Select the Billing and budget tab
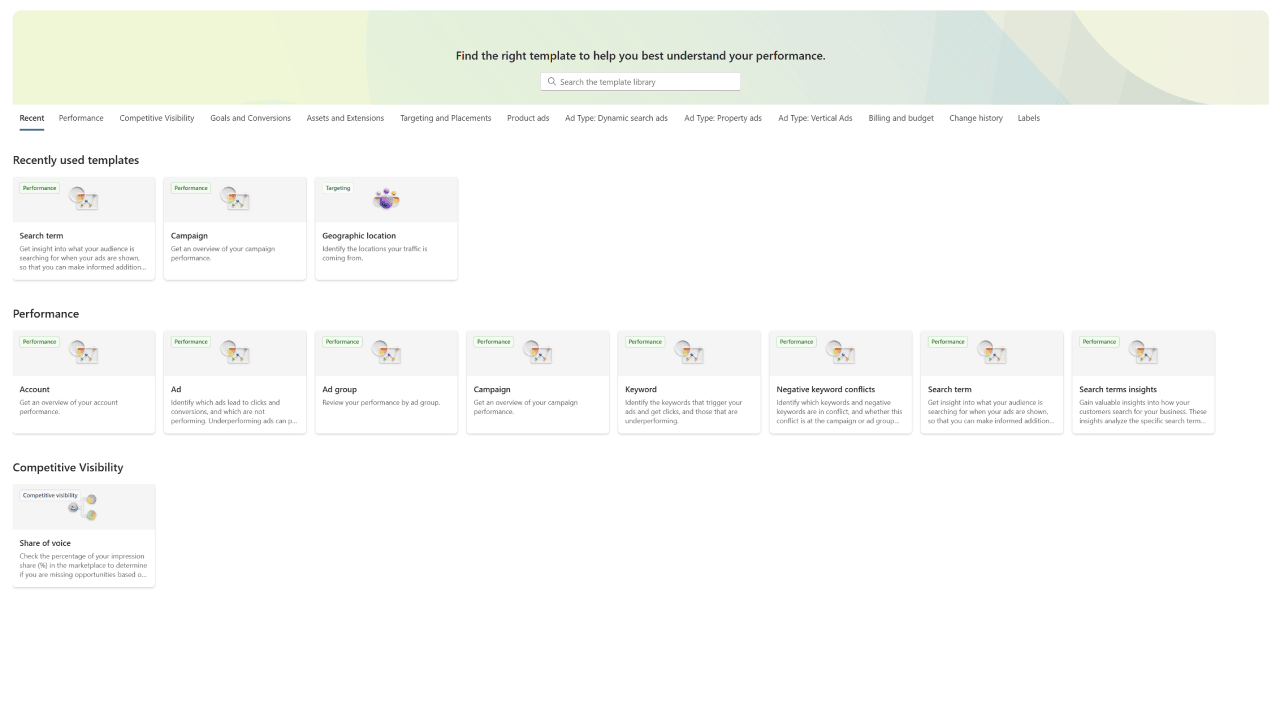The image size is (1280, 720). (901, 118)
